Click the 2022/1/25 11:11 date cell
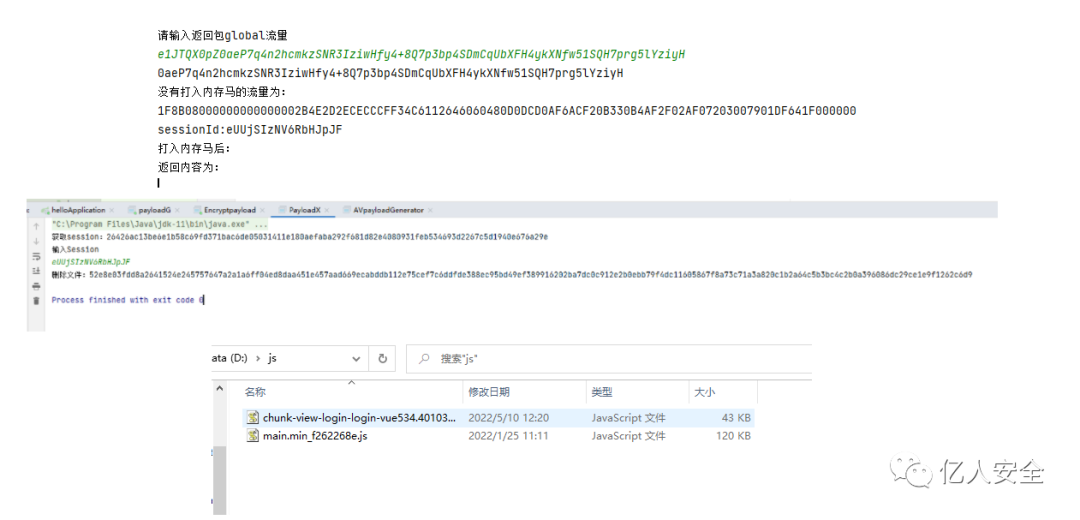The height and width of the screenshot is (520, 1080). [x=508, y=436]
